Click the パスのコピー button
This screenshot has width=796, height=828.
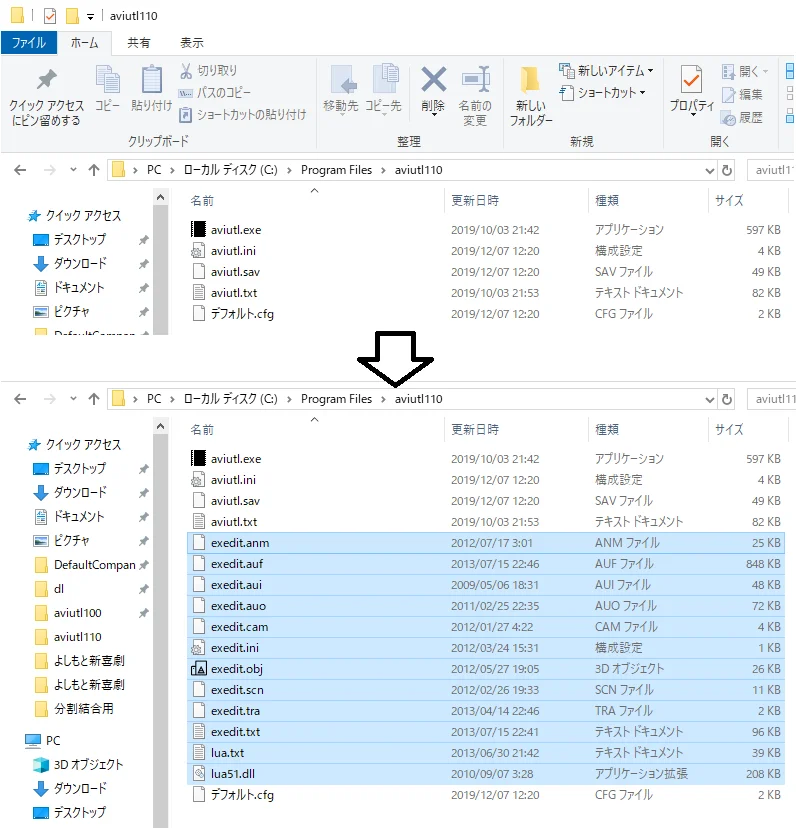pos(216,93)
